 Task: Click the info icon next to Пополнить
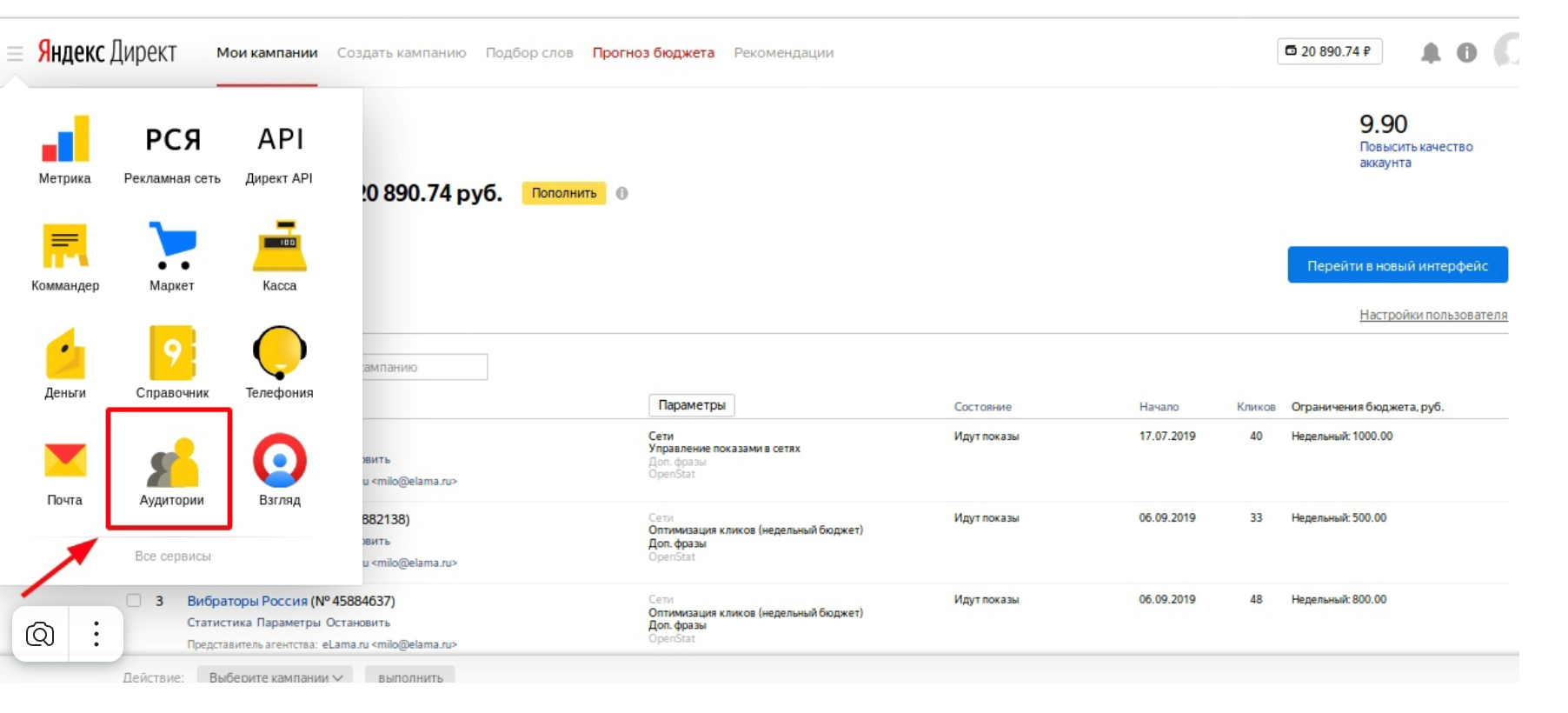[x=621, y=193]
